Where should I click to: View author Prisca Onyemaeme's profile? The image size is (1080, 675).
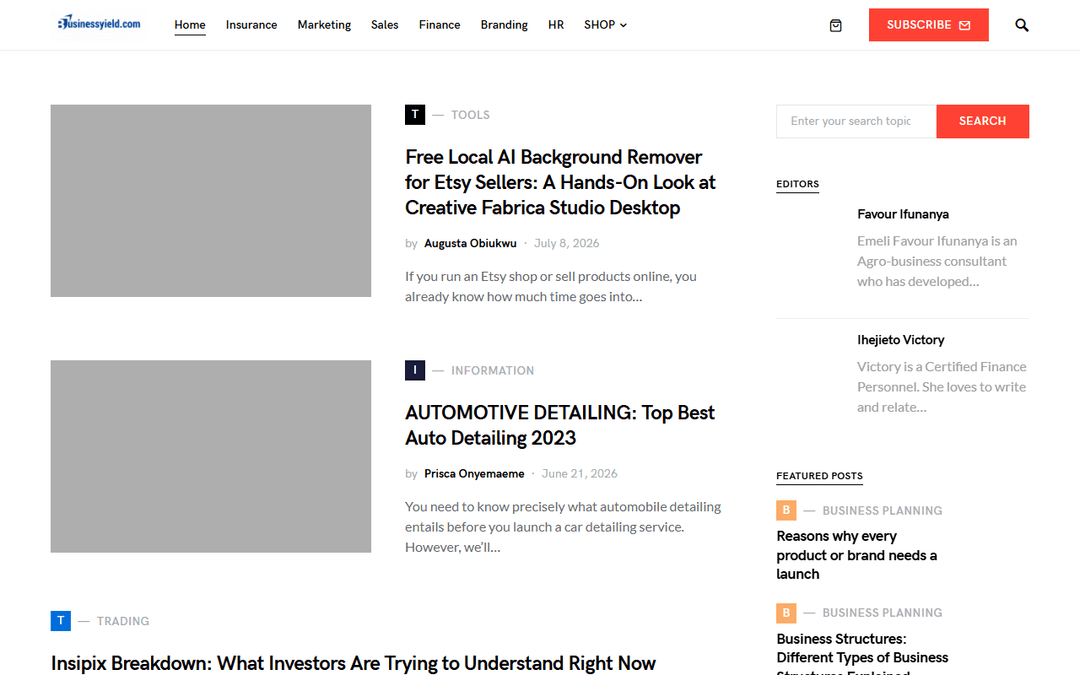pyautogui.click(x=474, y=474)
